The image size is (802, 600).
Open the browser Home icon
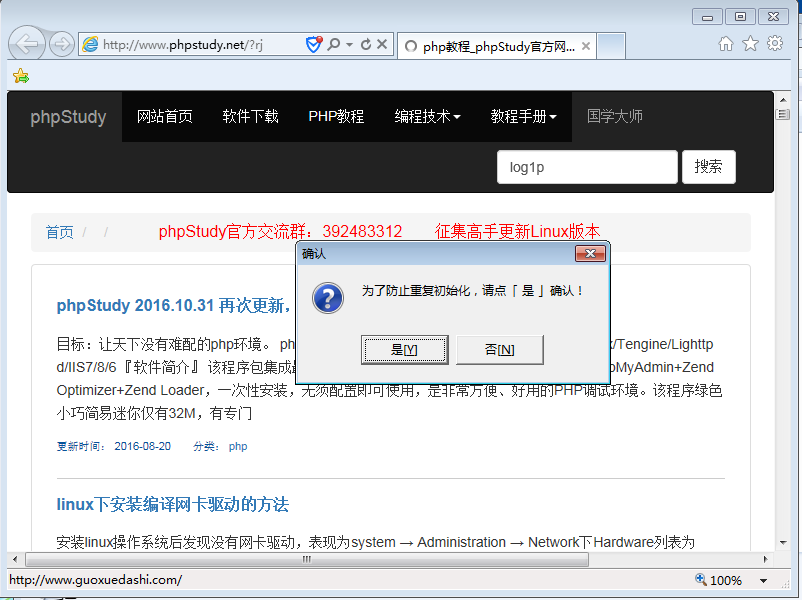(726, 43)
